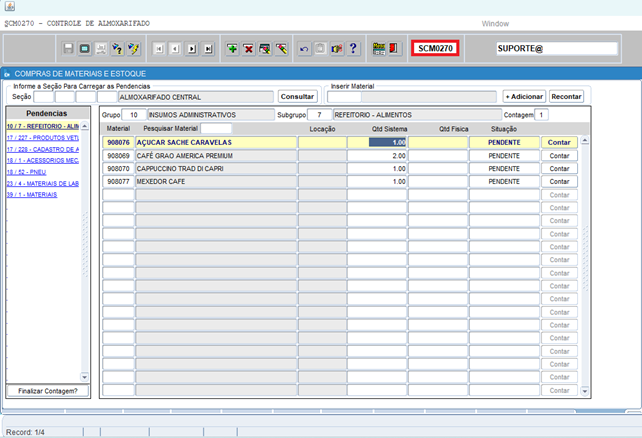The width and height of the screenshot is (642, 438).
Task: Click the Grupo field showing 10
Action: coord(133,115)
